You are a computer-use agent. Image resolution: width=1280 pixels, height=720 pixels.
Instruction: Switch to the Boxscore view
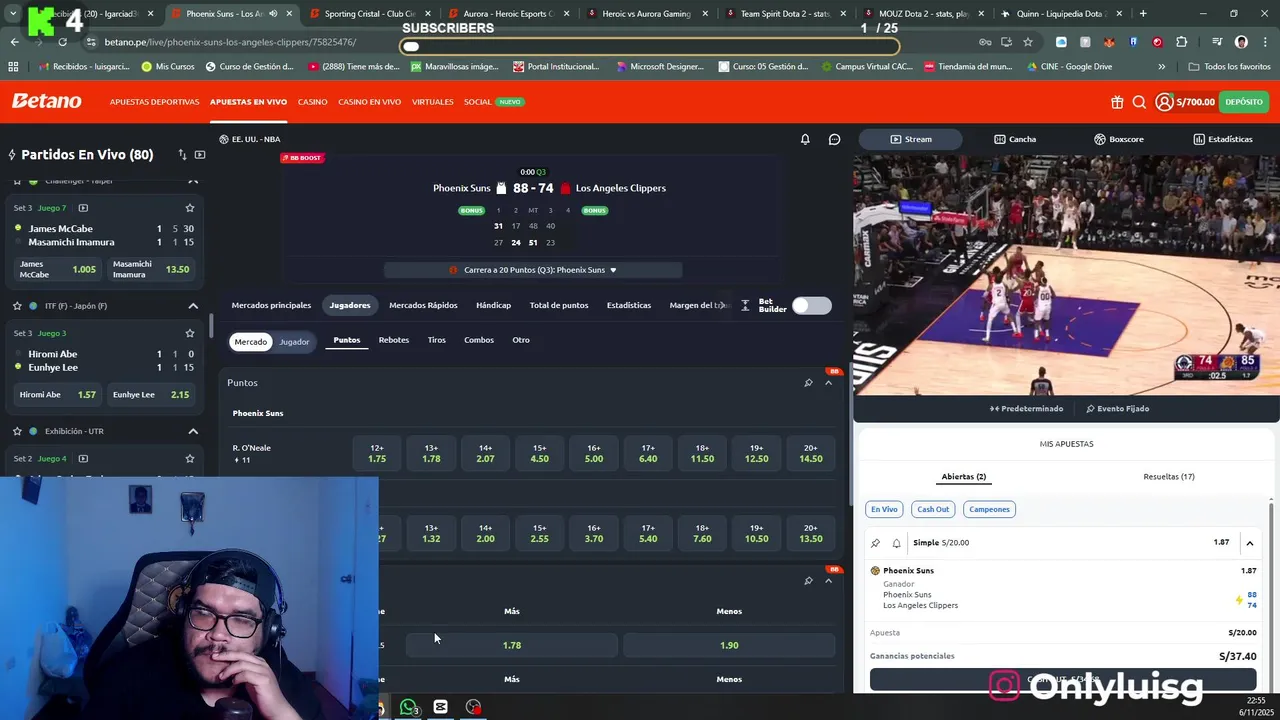point(1118,139)
